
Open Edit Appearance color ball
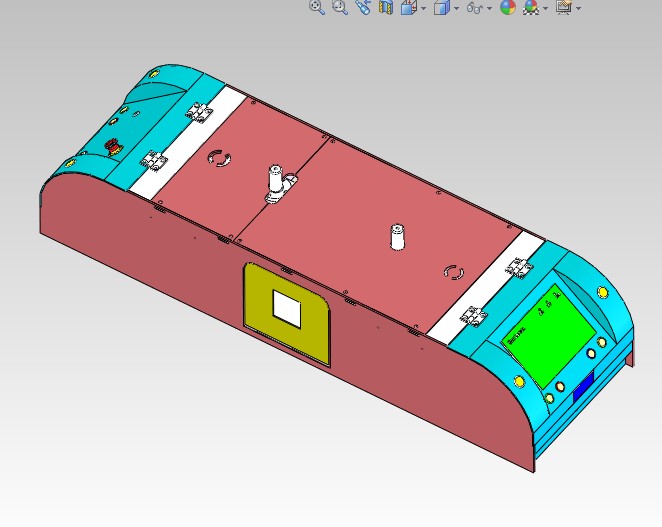508,7
